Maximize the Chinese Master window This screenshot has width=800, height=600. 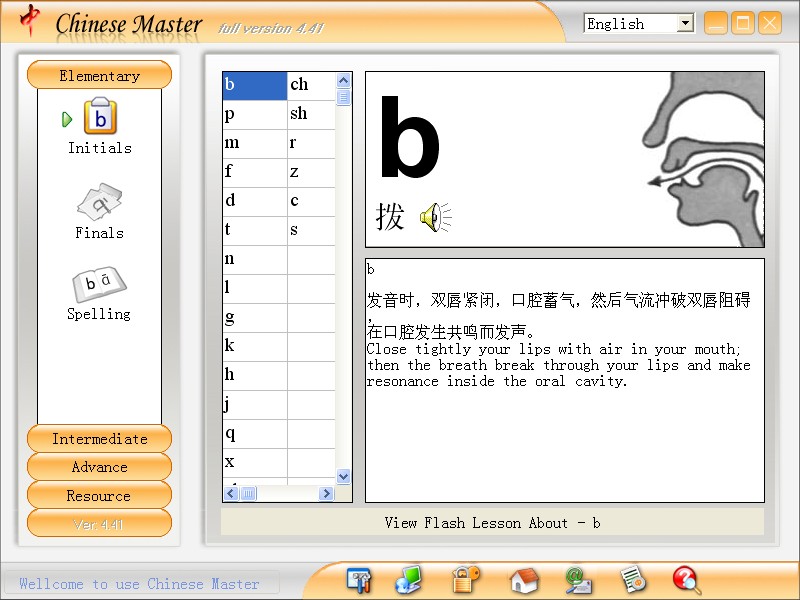pos(743,23)
